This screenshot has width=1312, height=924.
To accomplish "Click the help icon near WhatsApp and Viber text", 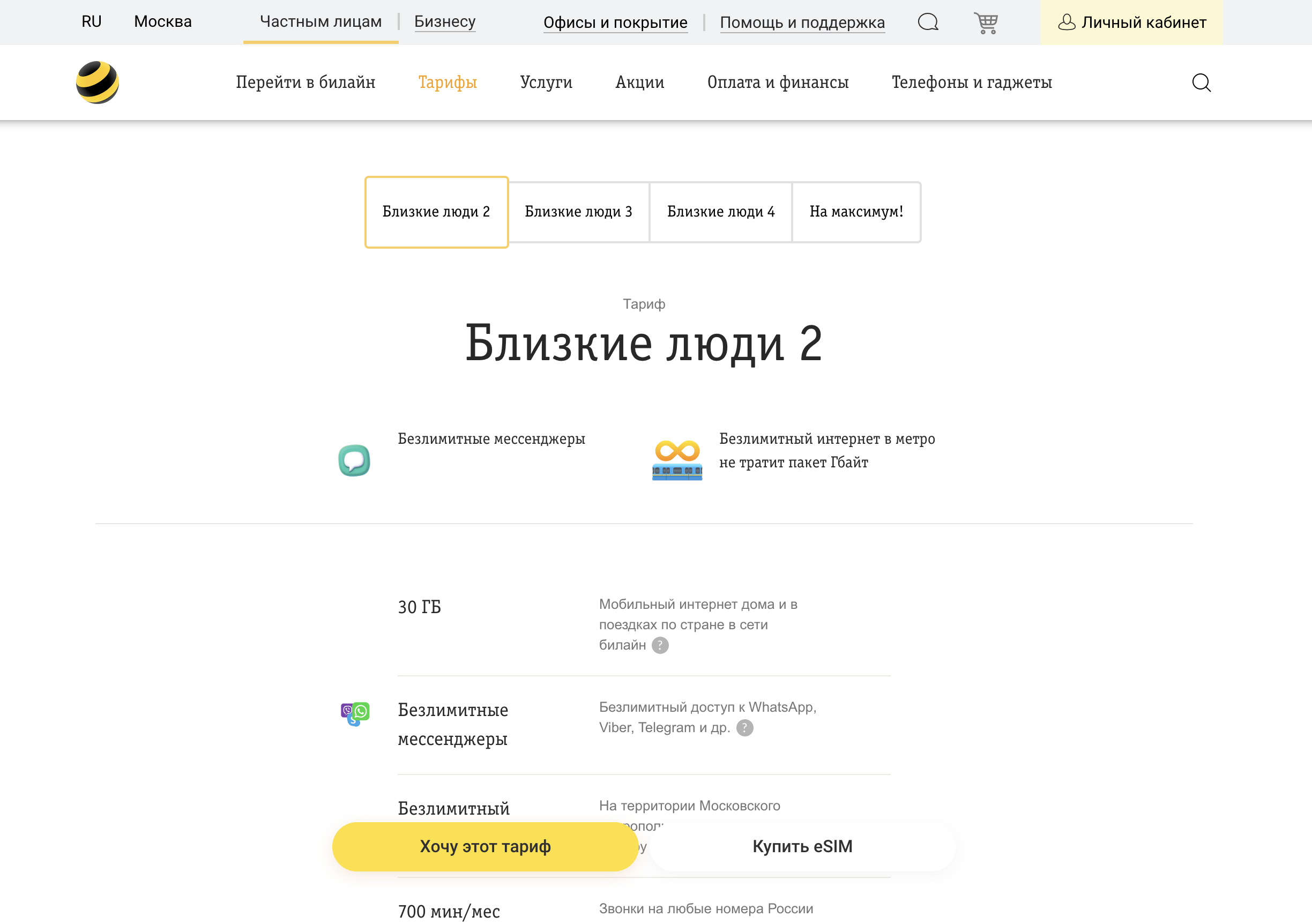I will tap(744, 728).
